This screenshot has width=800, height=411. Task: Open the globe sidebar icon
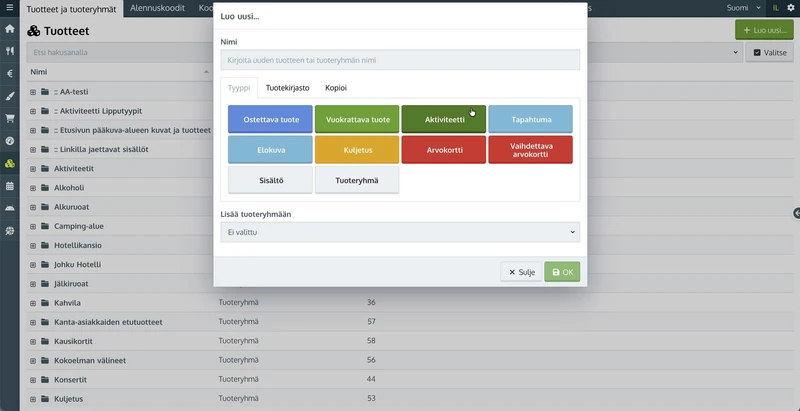(9, 230)
